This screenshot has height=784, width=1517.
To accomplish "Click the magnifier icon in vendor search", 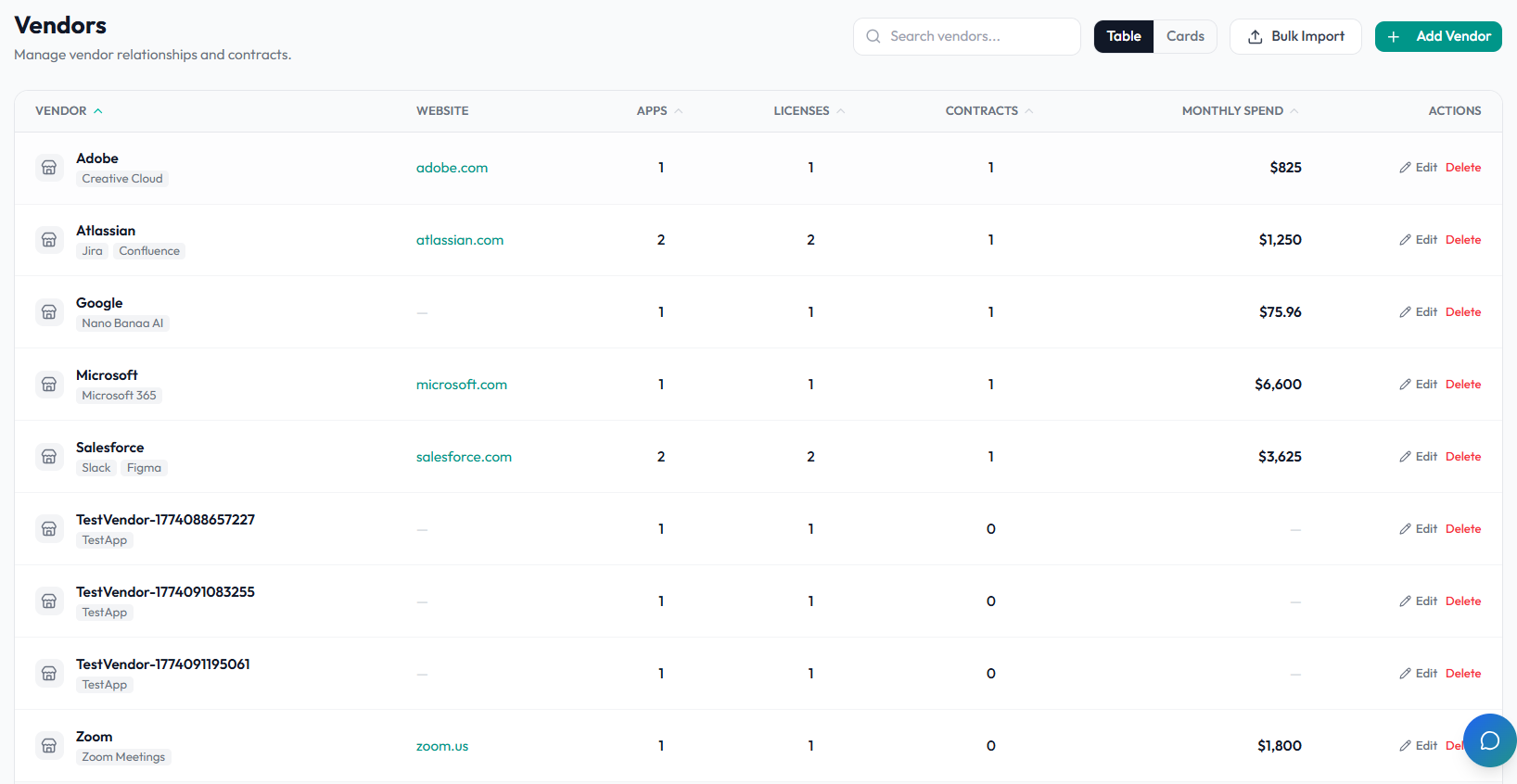I will click(873, 36).
